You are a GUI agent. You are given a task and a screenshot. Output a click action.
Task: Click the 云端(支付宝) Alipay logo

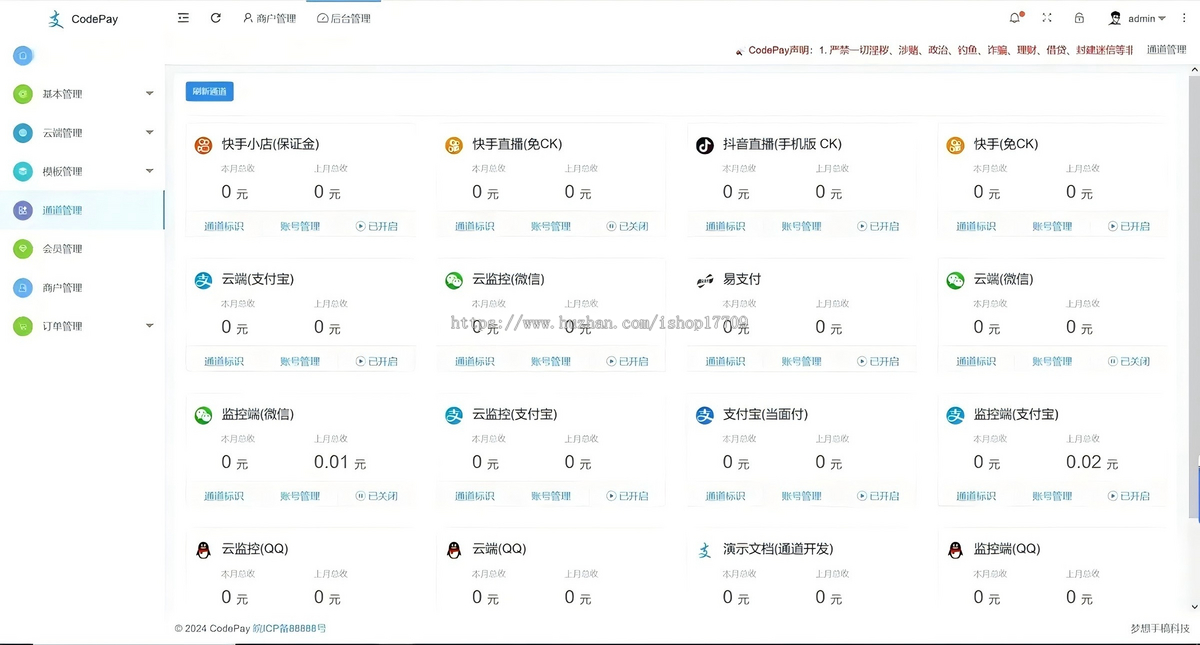click(203, 281)
